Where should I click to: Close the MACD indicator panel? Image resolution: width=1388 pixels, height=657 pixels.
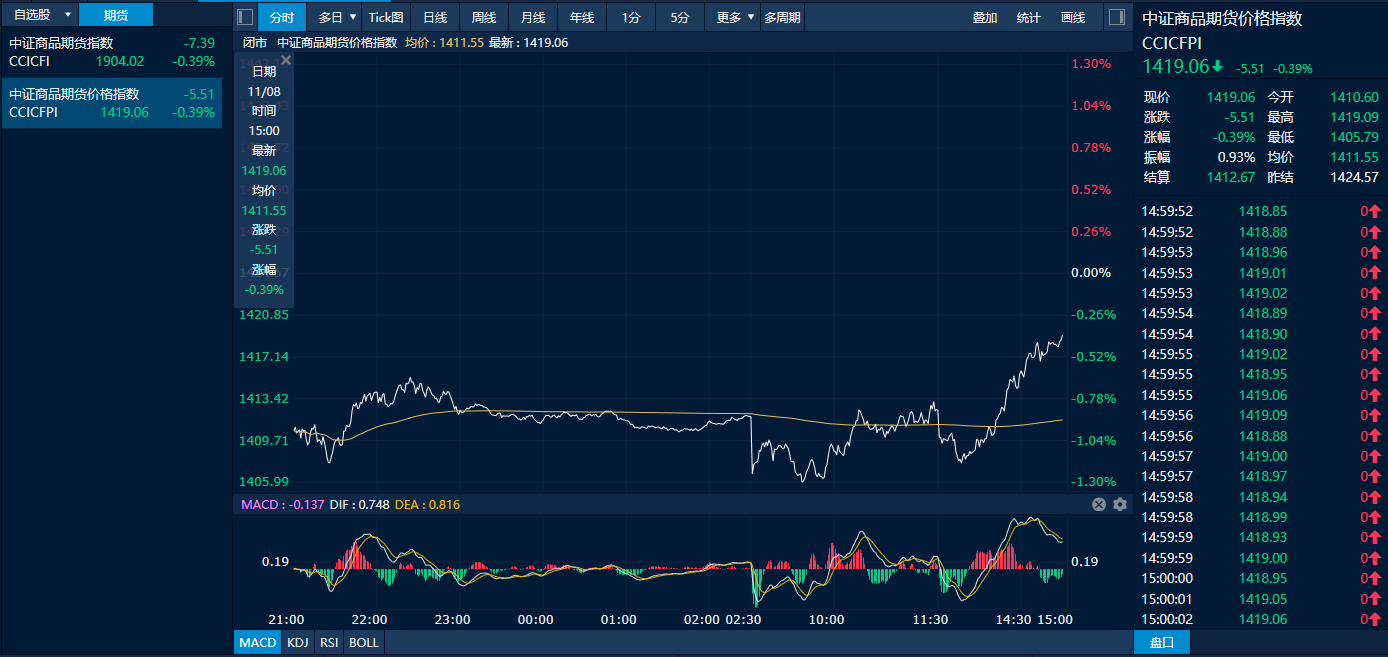[x=1099, y=505]
